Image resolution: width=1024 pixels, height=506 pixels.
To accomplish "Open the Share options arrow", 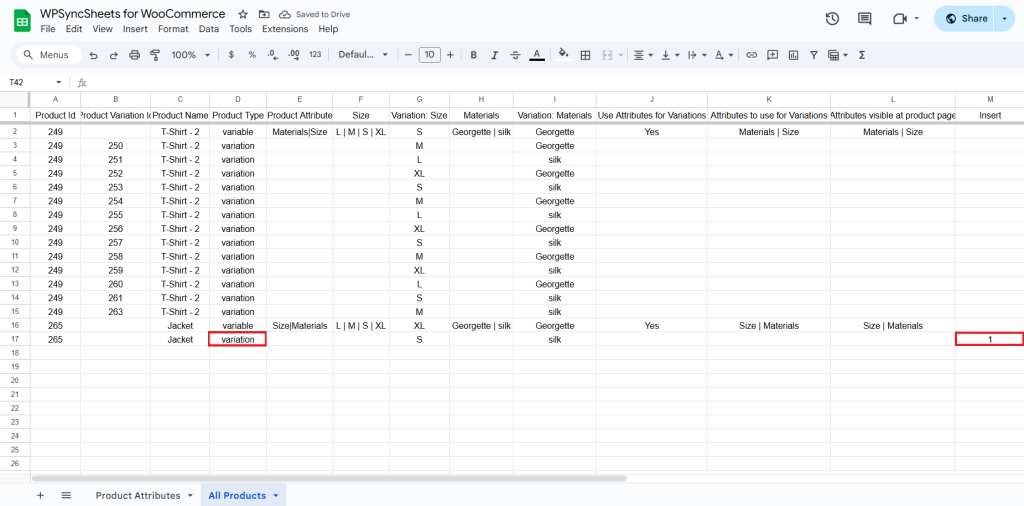I will point(1004,19).
